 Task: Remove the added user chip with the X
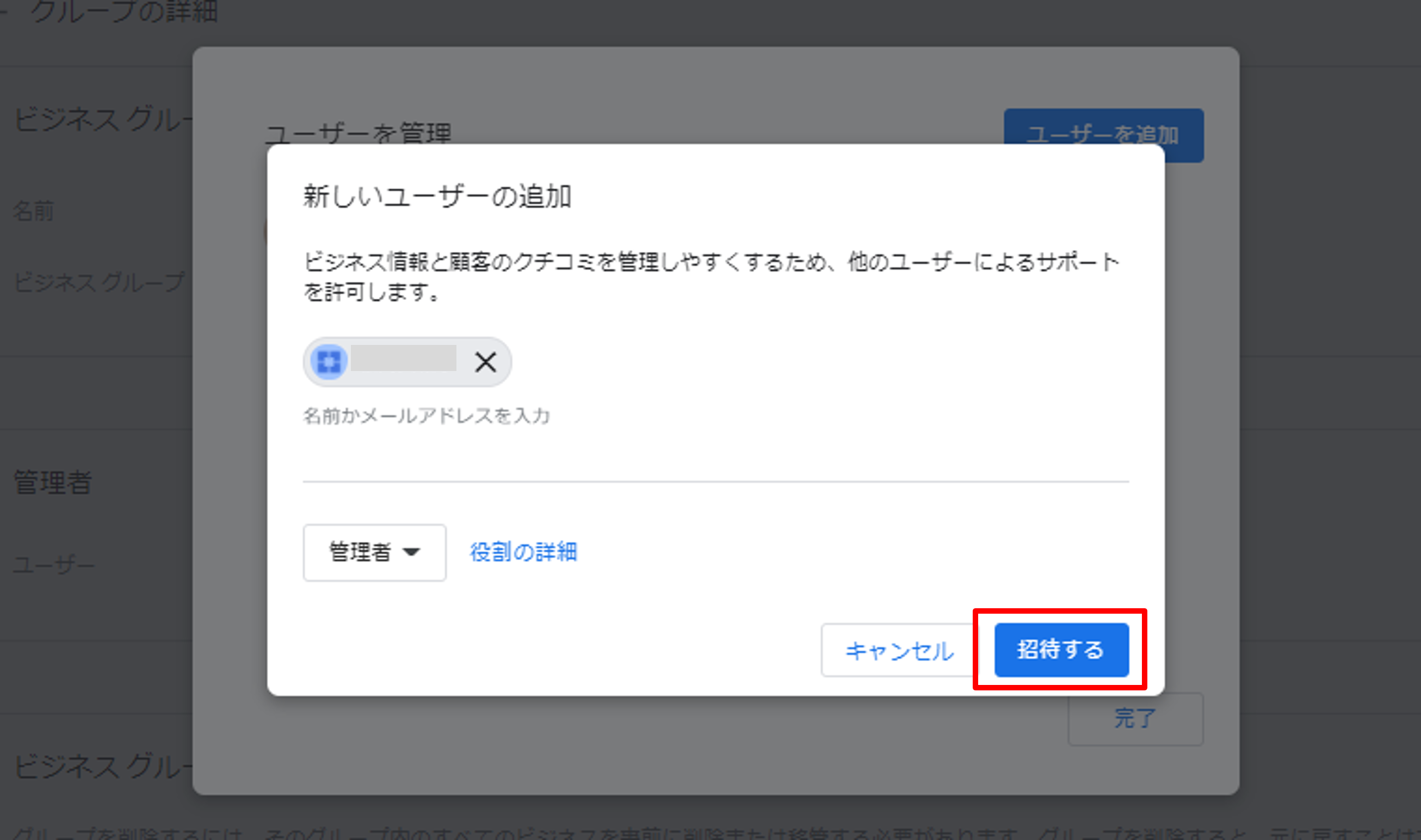coord(486,362)
